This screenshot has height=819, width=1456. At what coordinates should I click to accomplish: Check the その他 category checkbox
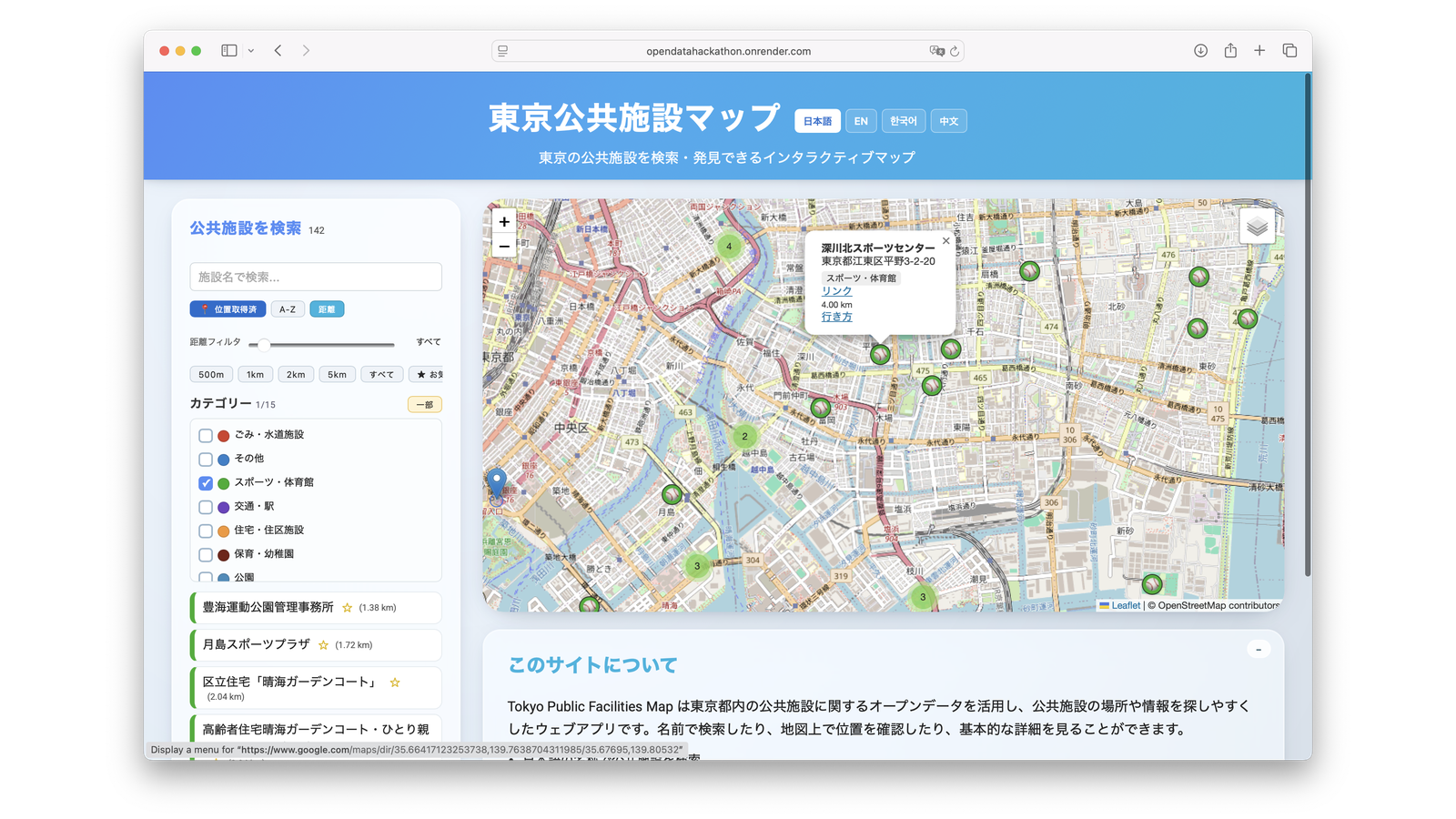[x=206, y=460]
